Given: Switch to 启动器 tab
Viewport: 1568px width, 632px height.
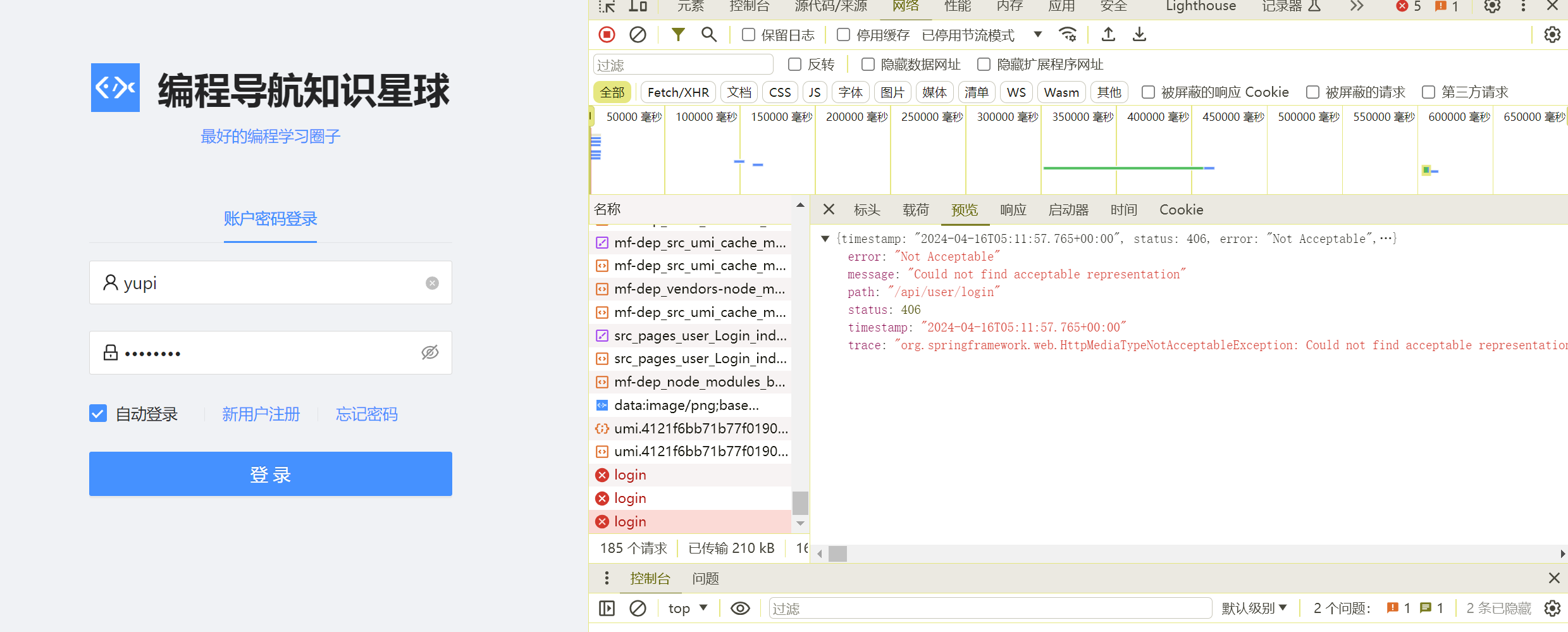Looking at the screenshot, I should (x=1068, y=210).
